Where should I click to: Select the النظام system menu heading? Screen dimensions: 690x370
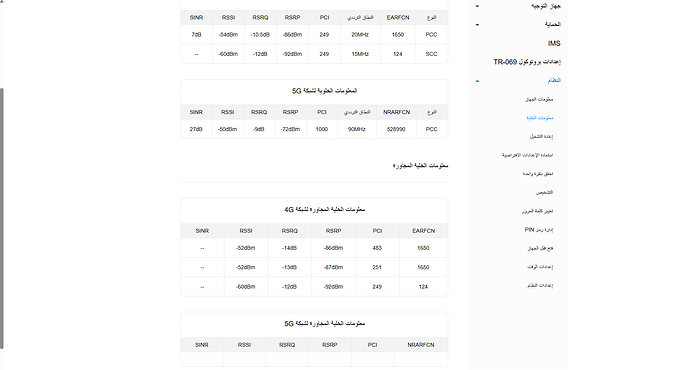(554, 81)
